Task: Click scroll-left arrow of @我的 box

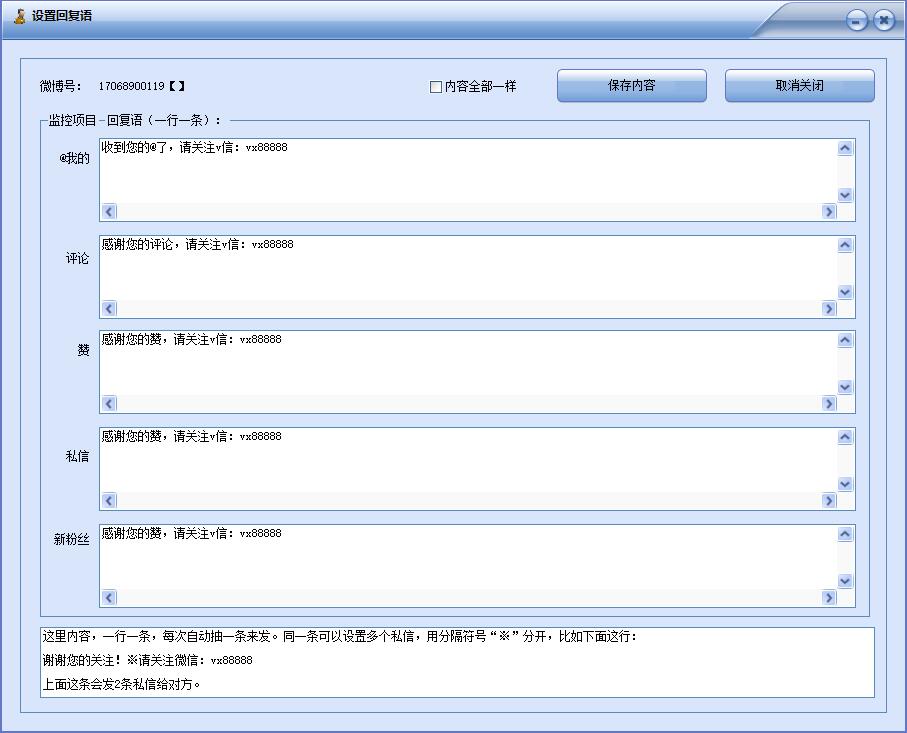Action: click(x=109, y=212)
